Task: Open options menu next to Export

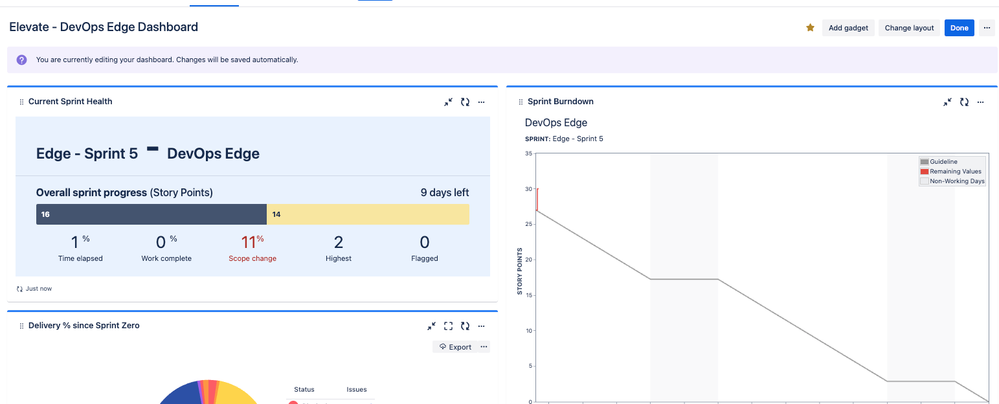Action: pyautogui.click(x=484, y=347)
